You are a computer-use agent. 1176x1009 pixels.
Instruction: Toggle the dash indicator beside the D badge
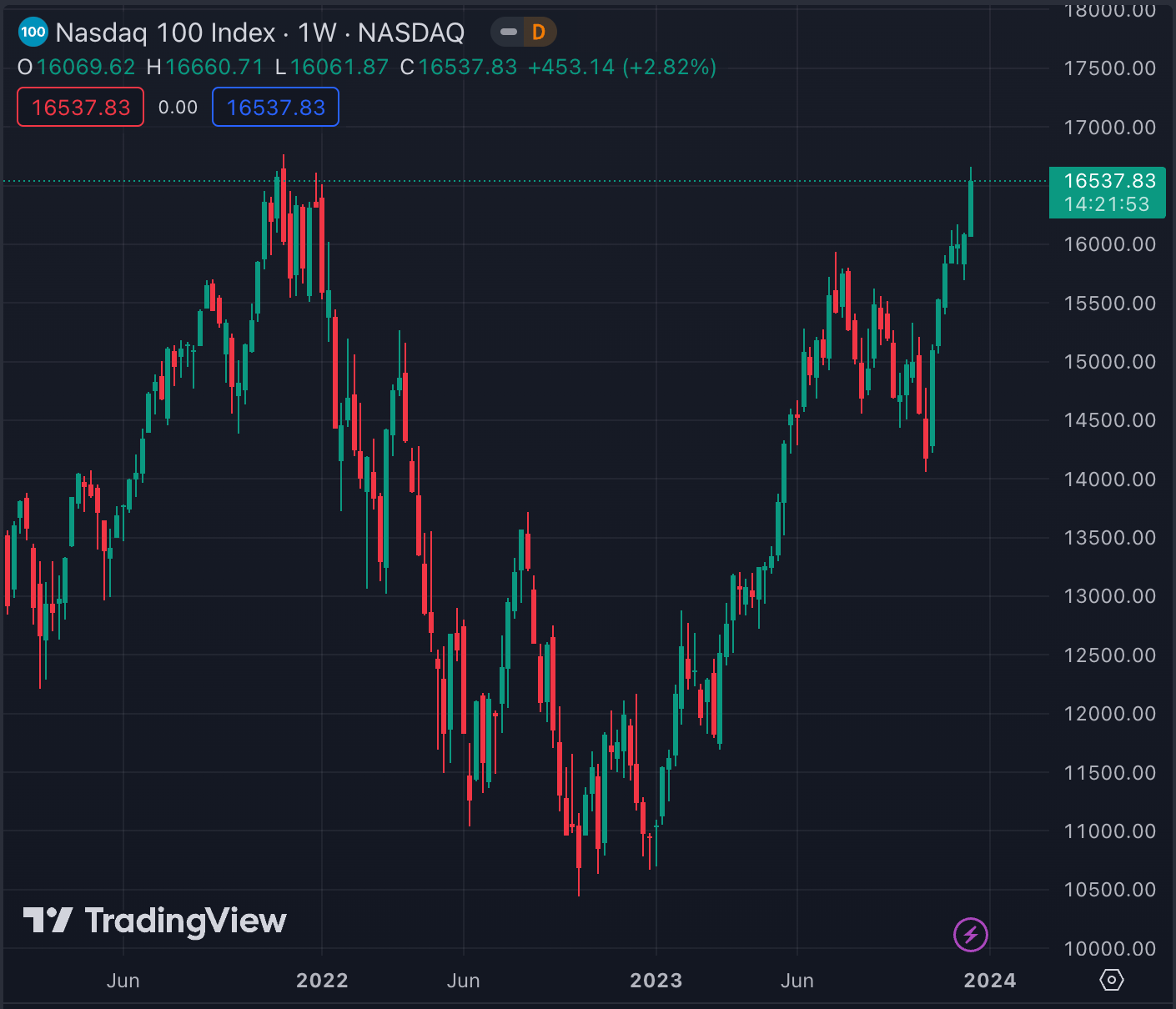(508, 33)
